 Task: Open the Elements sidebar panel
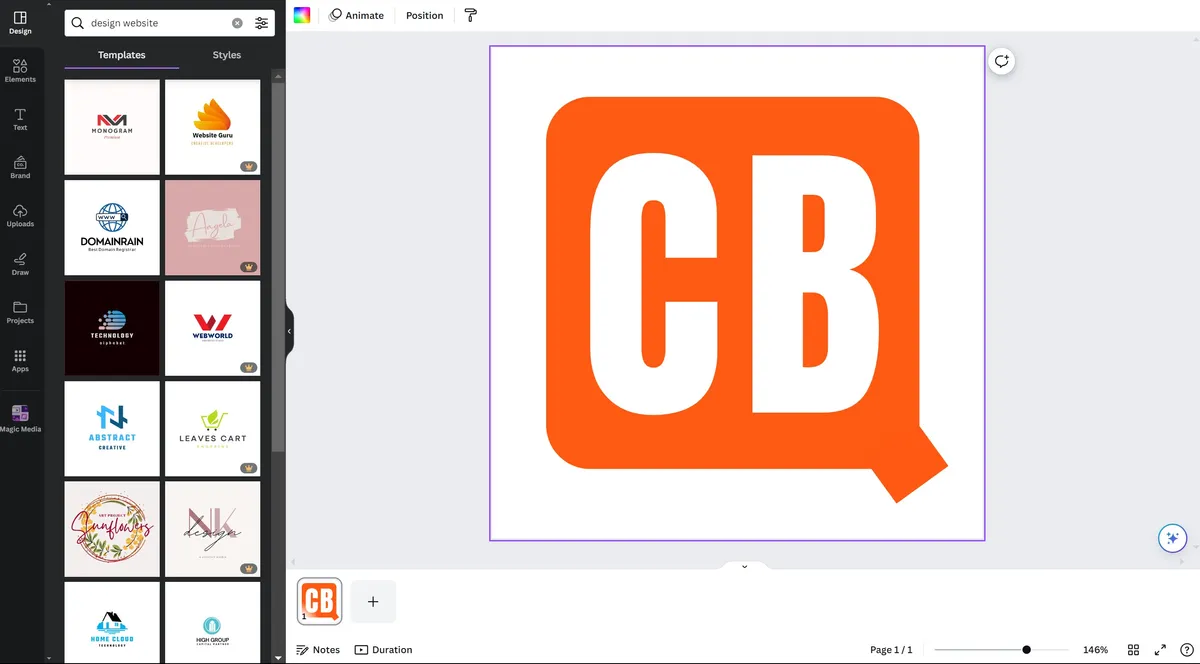[x=20, y=70]
